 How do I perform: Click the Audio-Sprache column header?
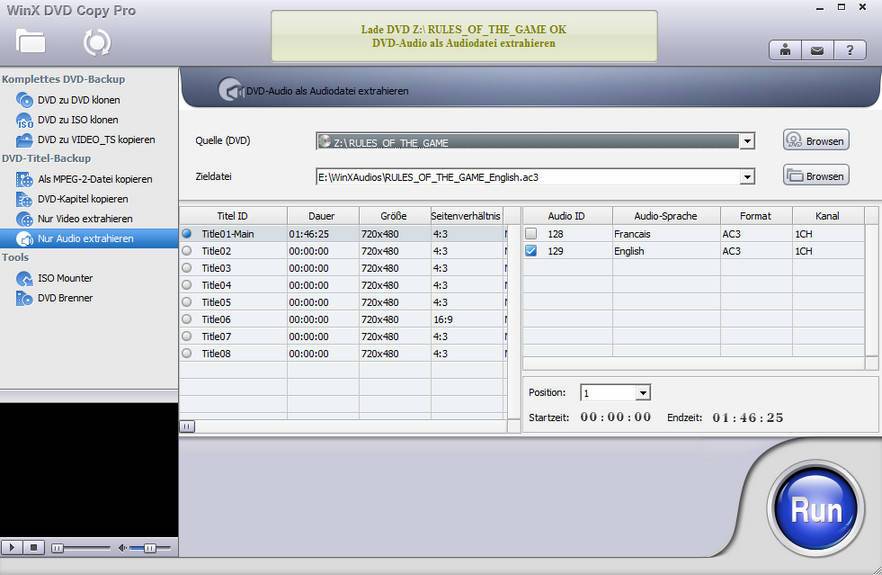[666, 215]
